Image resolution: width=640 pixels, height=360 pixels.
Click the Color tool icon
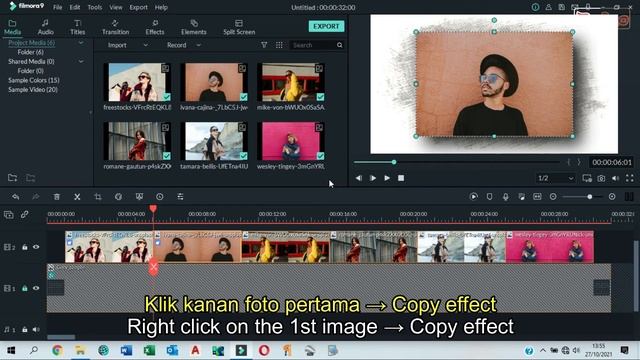click(x=118, y=197)
